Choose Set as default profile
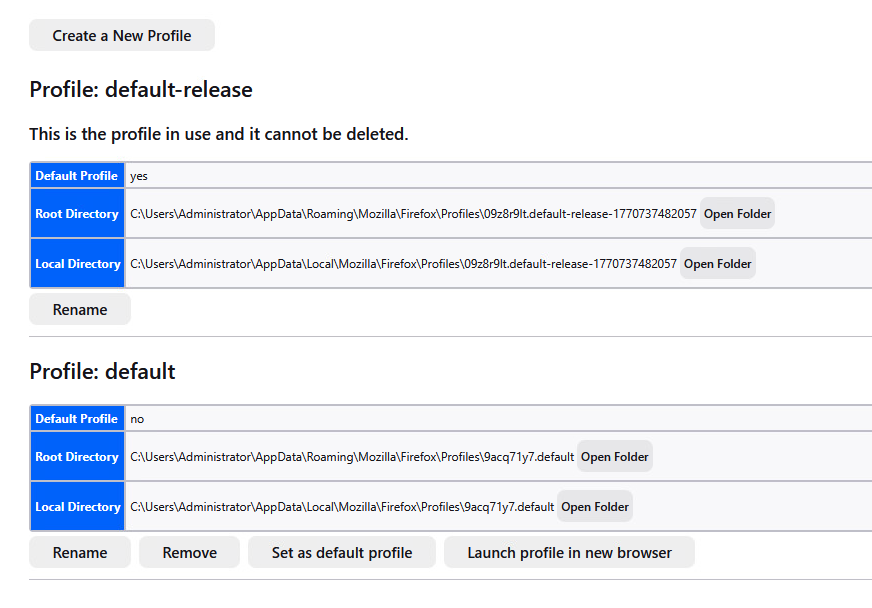 342,553
